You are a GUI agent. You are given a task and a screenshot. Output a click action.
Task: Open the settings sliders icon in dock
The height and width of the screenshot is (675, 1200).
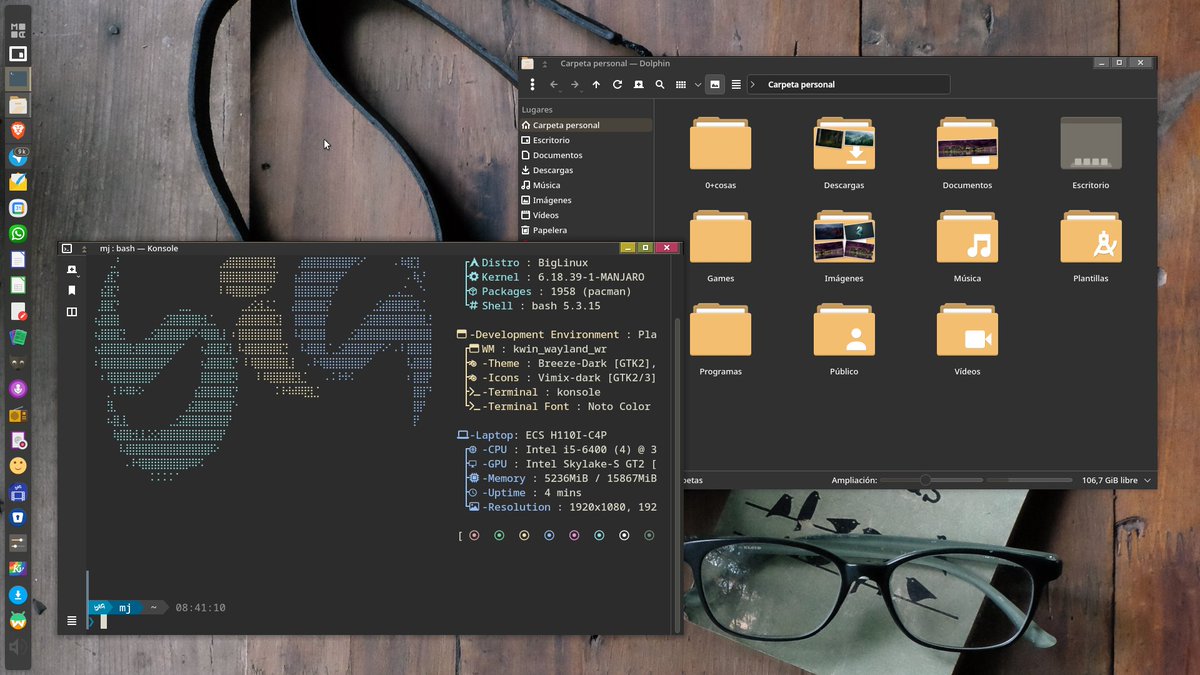(x=18, y=543)
